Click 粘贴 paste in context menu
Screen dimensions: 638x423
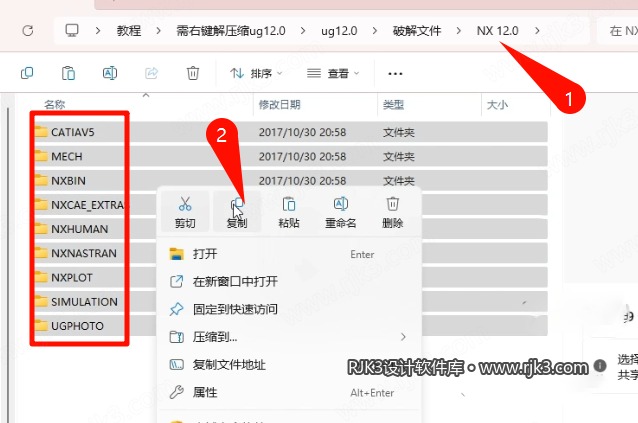coord(289,212)
